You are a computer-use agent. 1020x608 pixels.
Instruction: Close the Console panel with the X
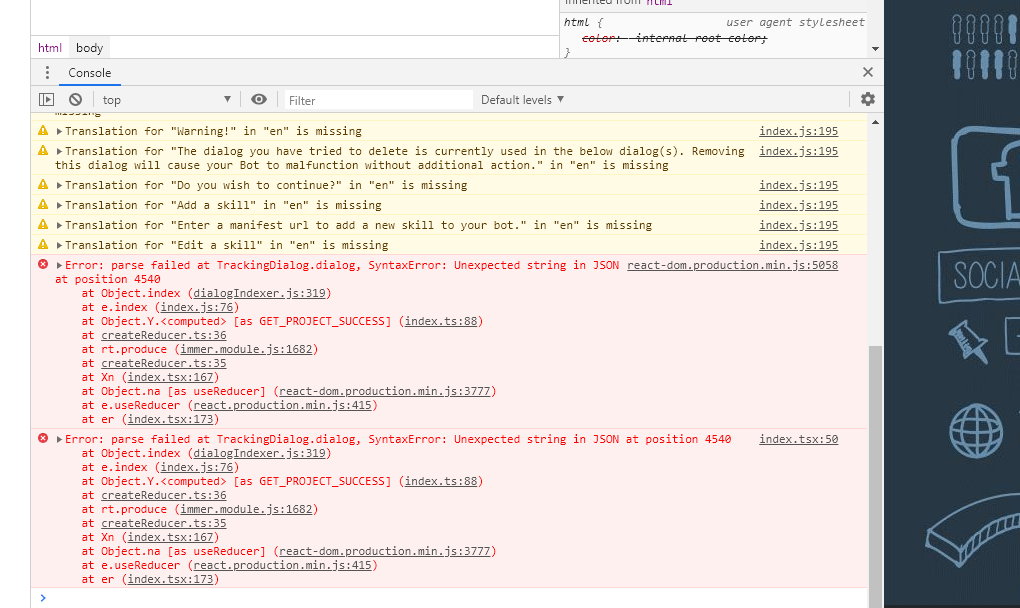point(866,72)
